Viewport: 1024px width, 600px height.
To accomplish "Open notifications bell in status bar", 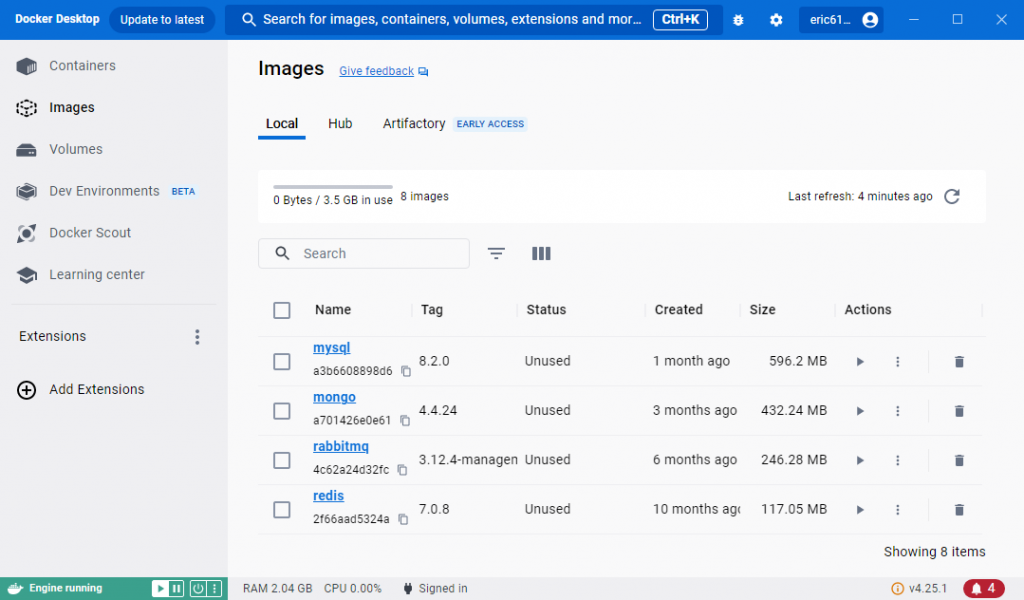I will (984, 588).
